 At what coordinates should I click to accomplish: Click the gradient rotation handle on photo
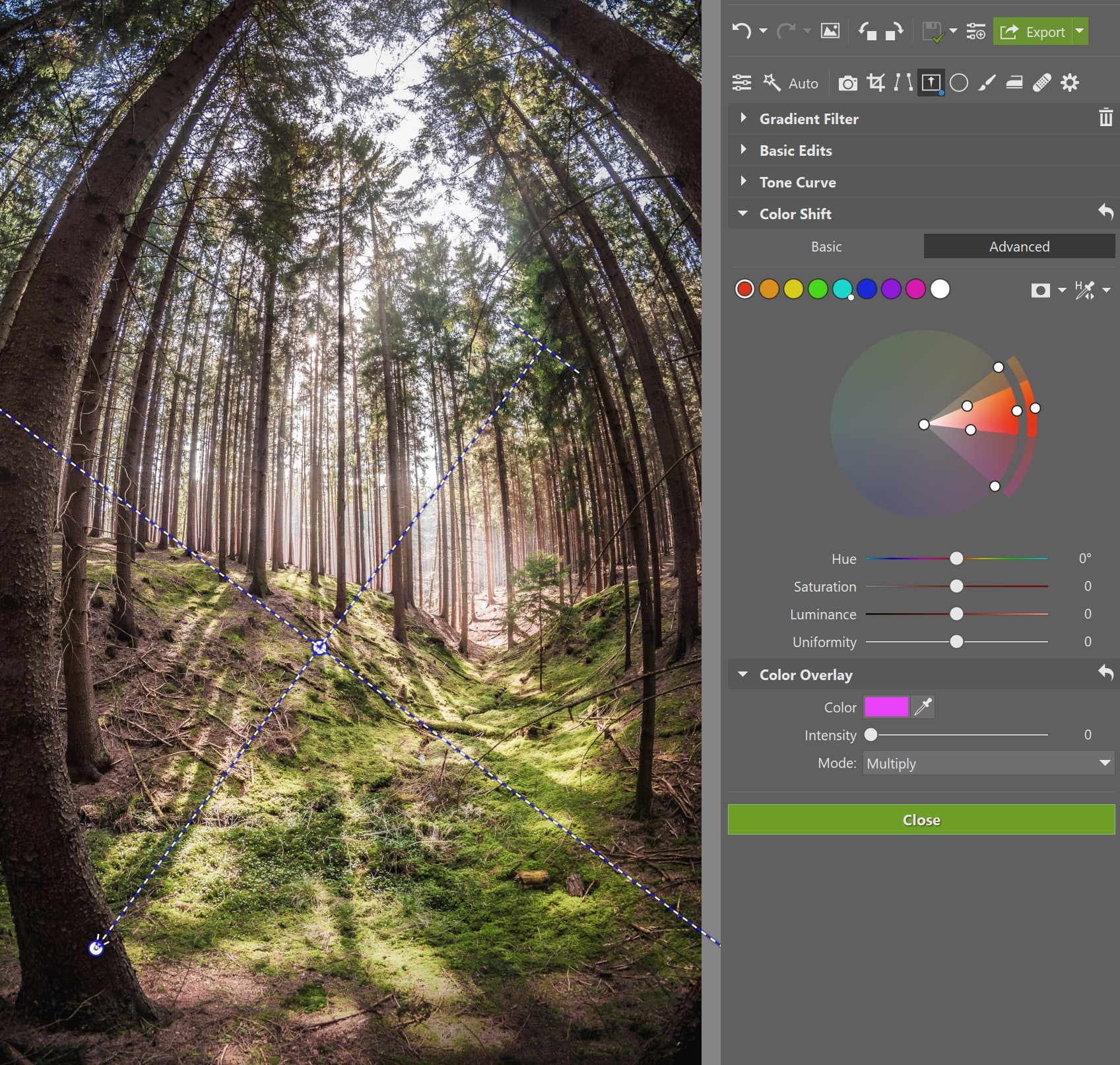[96, 948]
